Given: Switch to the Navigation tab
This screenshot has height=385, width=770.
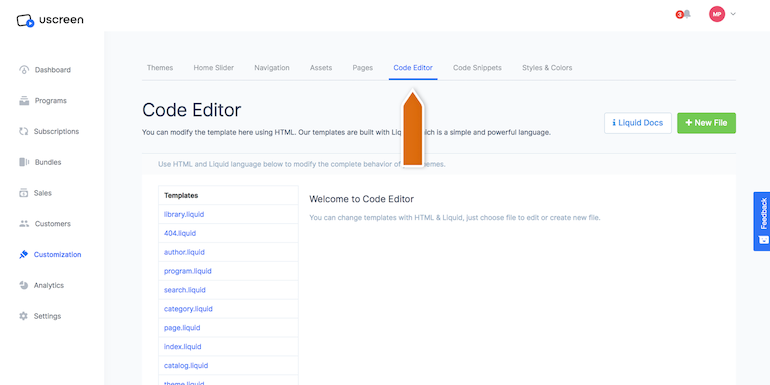Looking at the screenshot, I should pos(272,68).
